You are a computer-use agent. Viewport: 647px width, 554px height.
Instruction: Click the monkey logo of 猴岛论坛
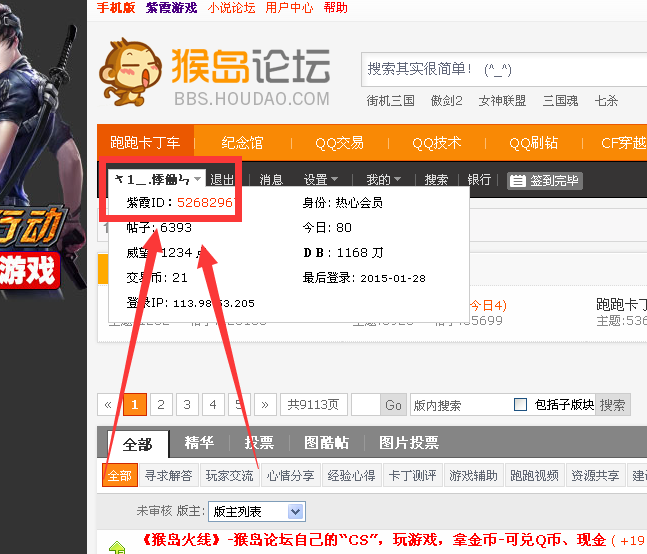(x=130, y=73)
